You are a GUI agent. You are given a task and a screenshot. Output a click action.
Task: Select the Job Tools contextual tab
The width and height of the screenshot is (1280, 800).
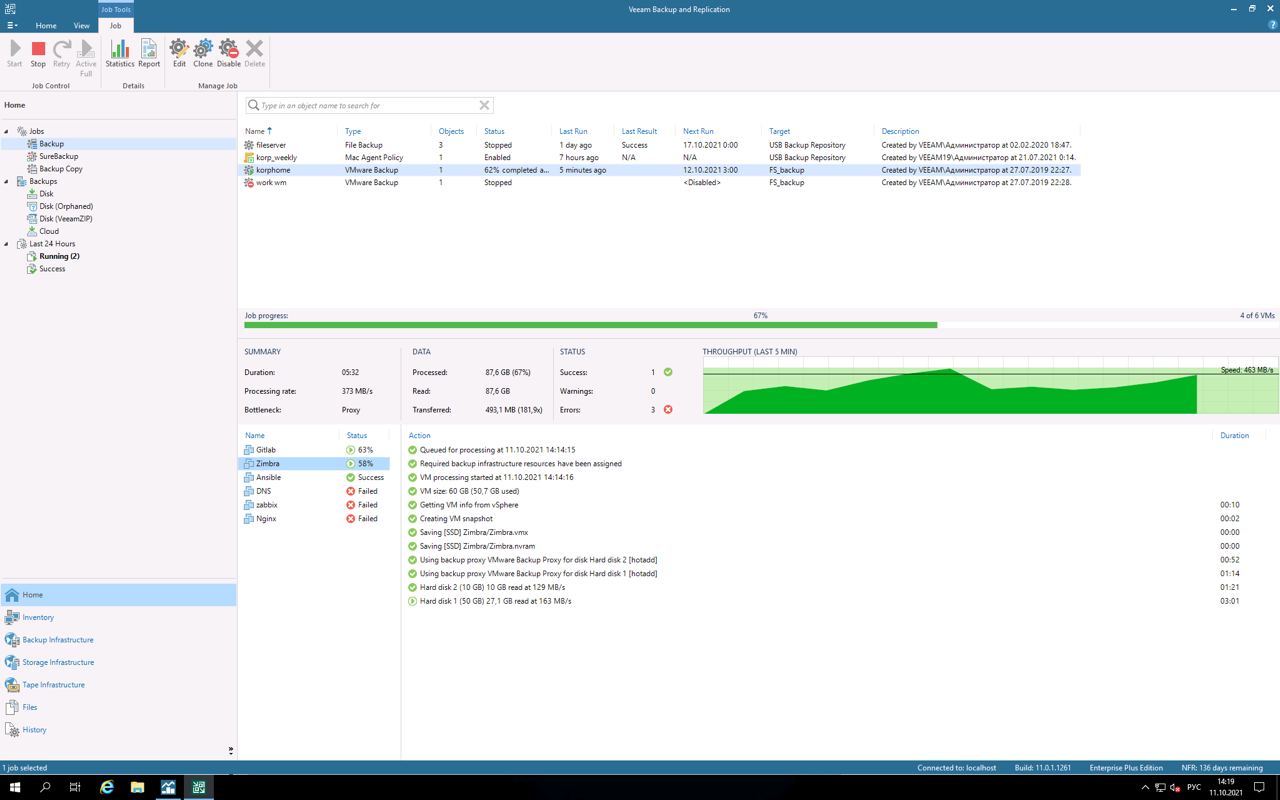tap(116, 9)
